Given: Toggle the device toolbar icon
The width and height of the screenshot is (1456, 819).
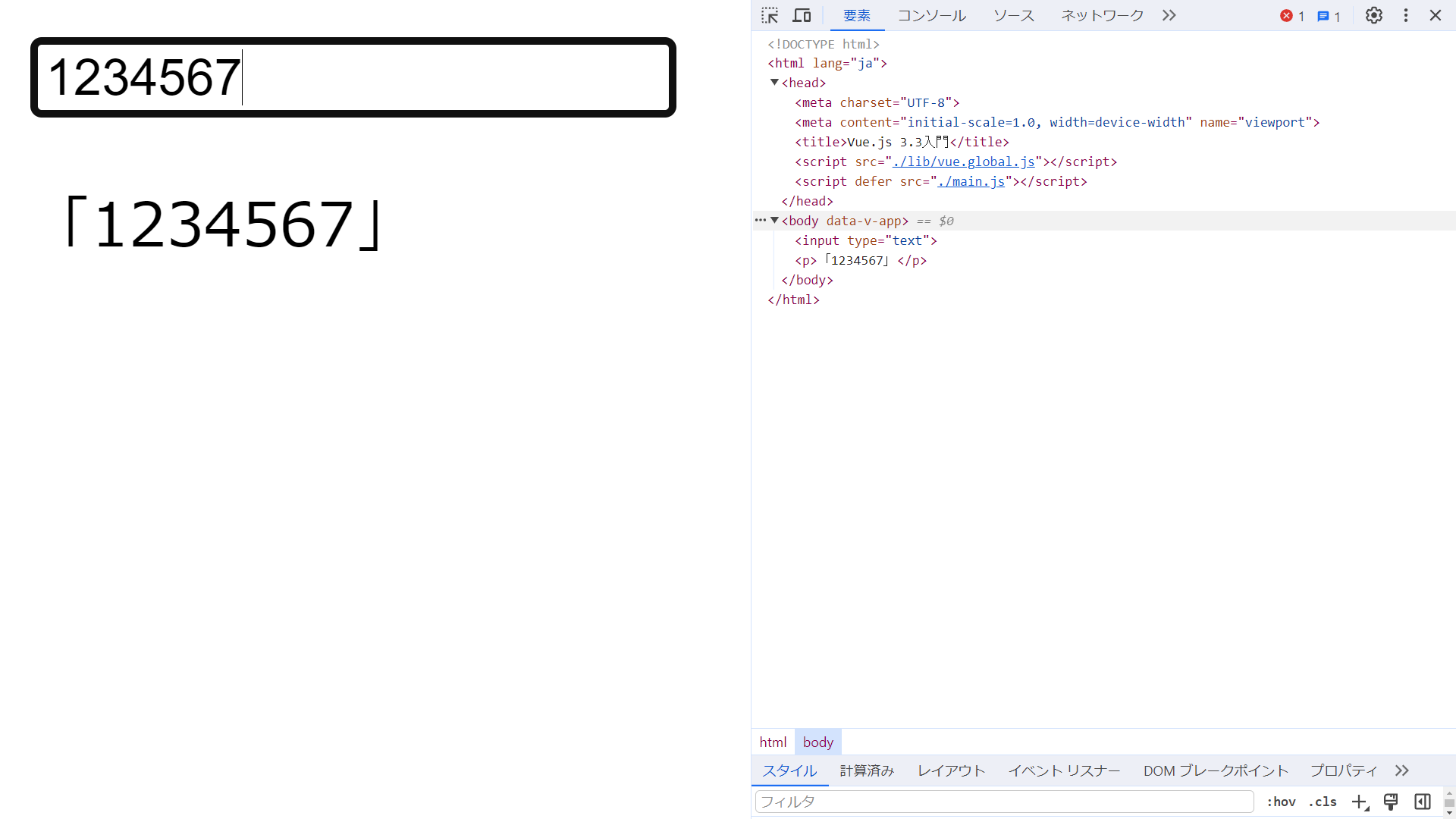Looking at the screenshot, I should (802, 15).
